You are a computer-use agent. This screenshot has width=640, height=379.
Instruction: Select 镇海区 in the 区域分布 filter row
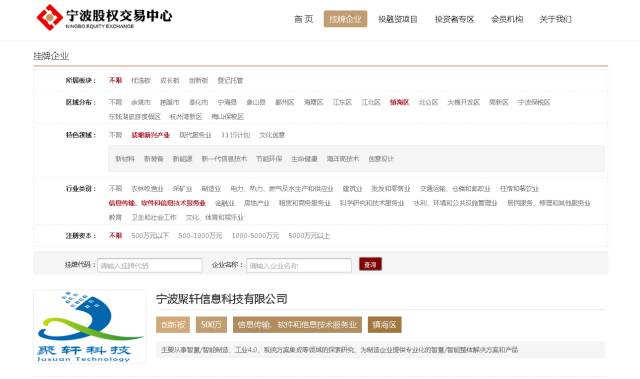399,102
